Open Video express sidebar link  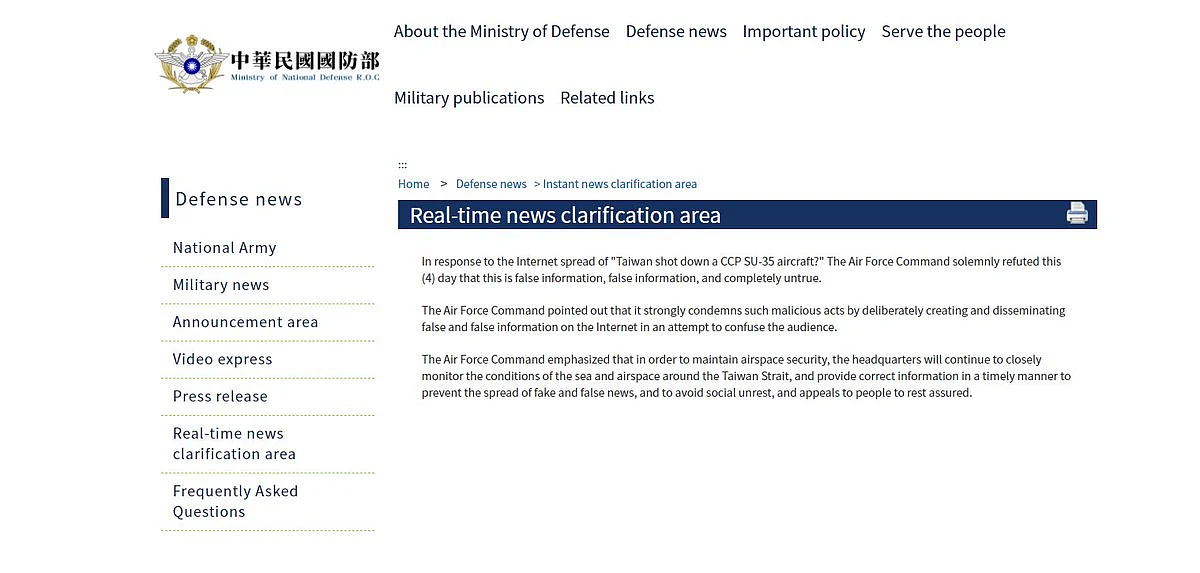[x=222, y=359]
